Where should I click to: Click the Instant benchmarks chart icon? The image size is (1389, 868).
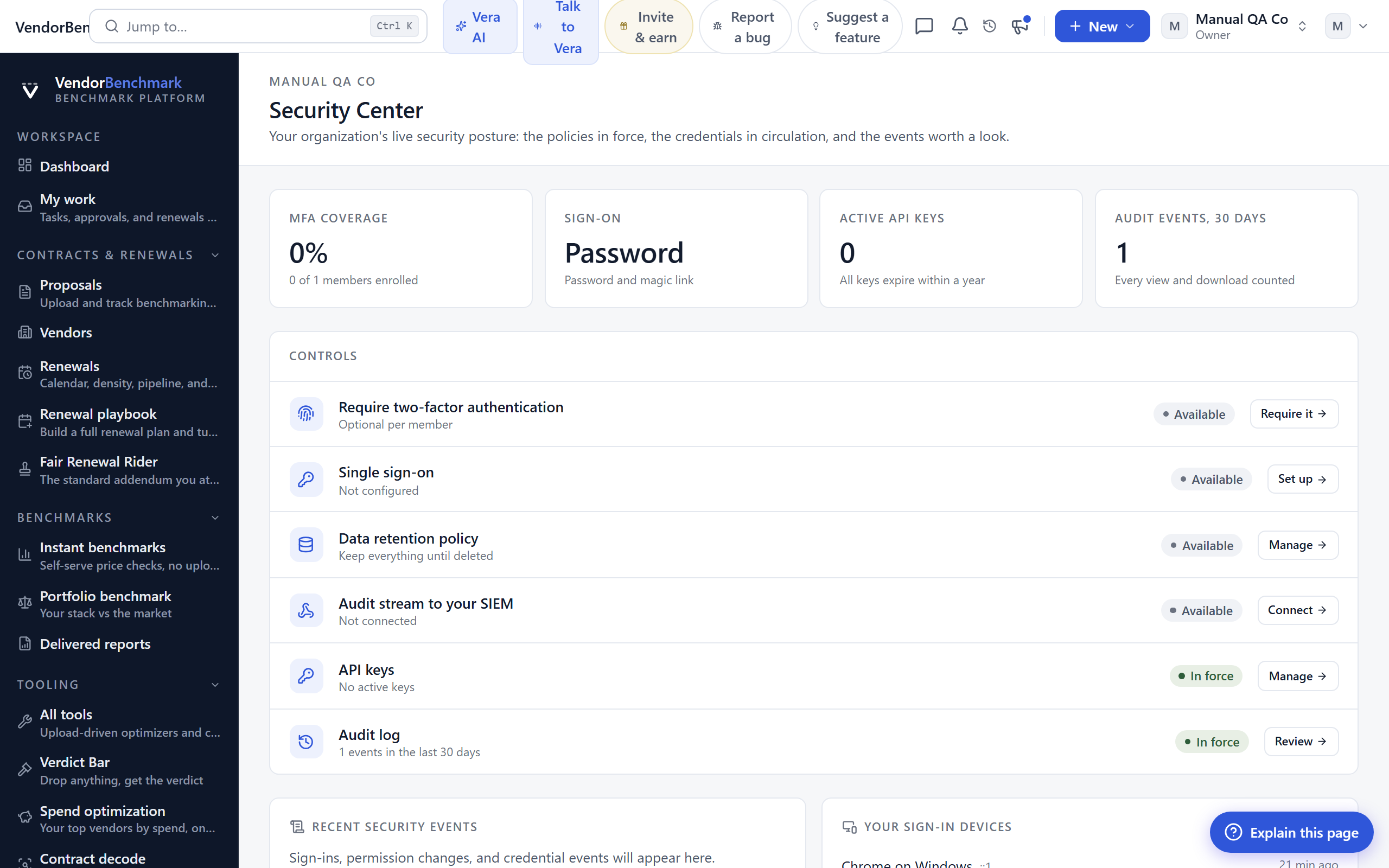(x=24, y=555)
